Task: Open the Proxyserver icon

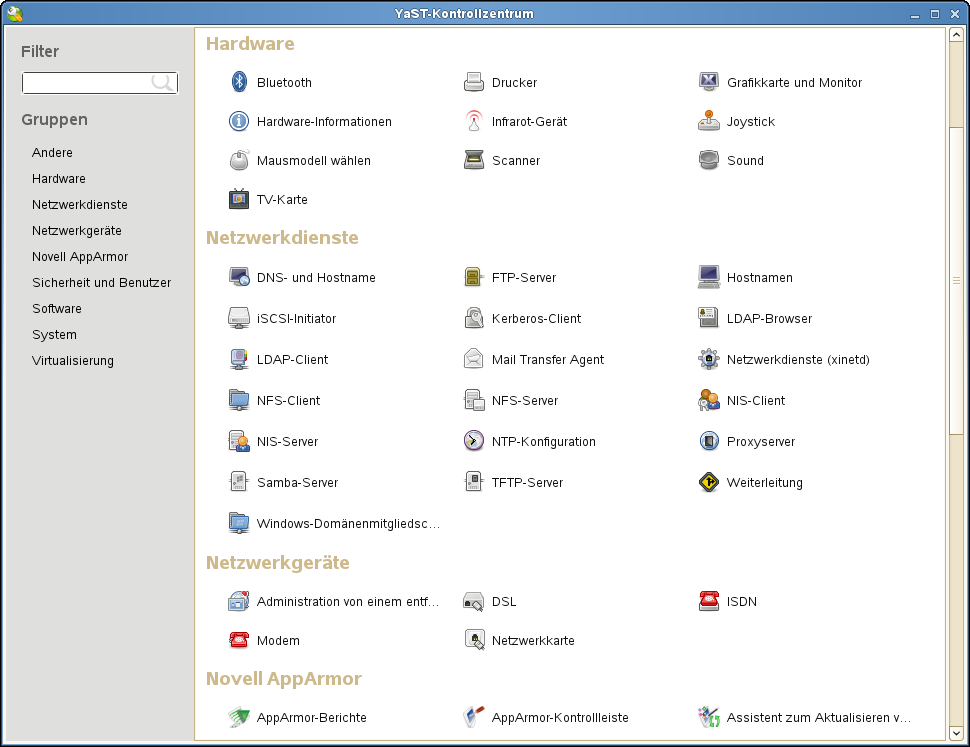Action: pyautogui.click(x=709, y=441)
